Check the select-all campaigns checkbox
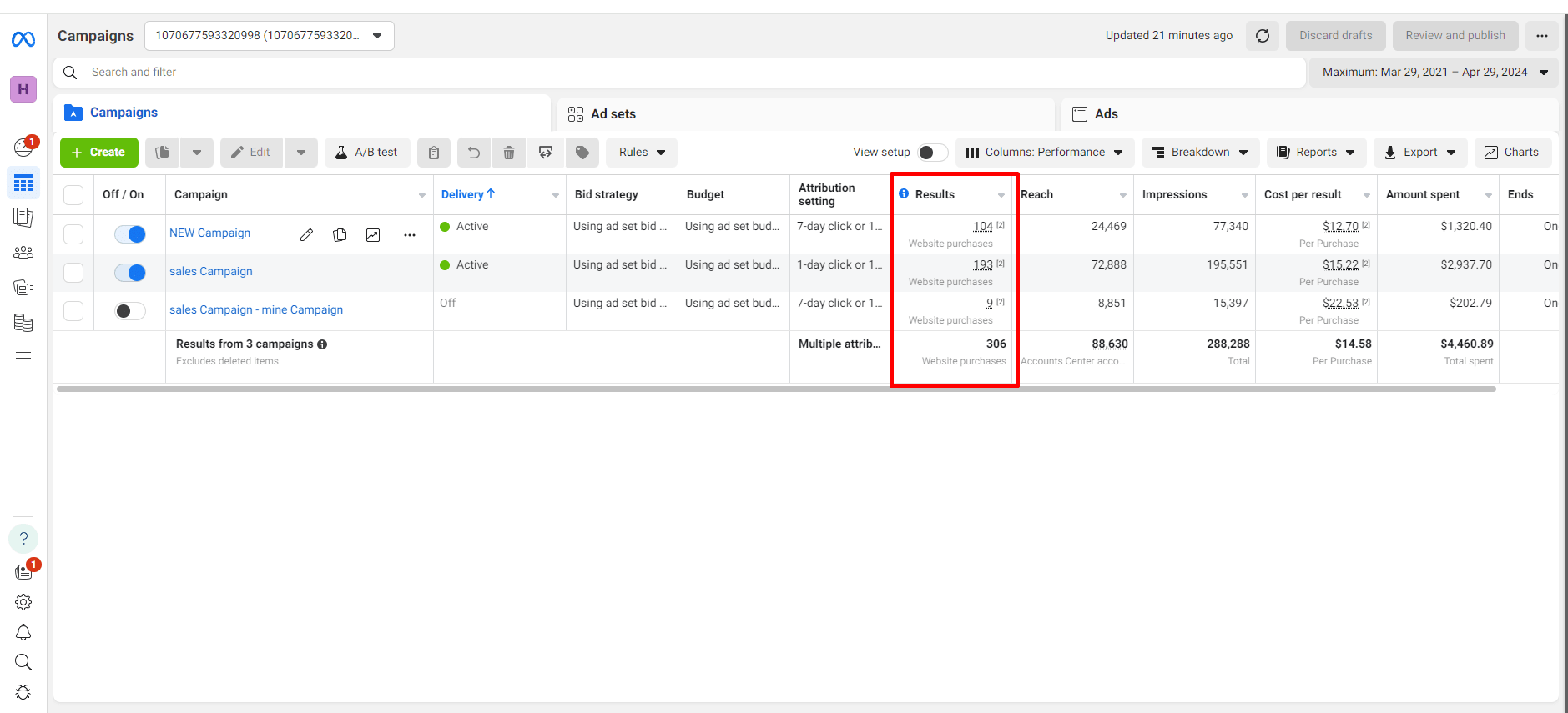 [73, 195]
